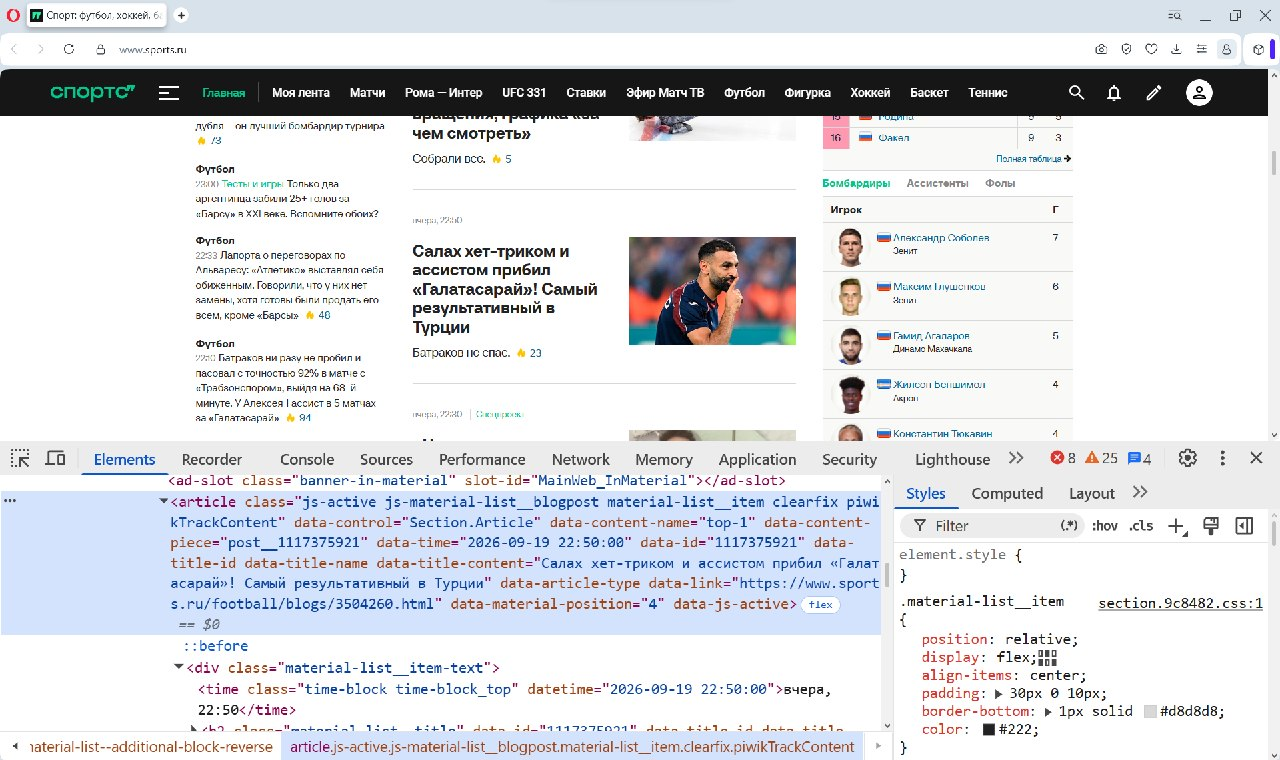Open the Салах хет-триком article headline
Viewport: 1280px width, 760px height.
click(x=505, y=289)
